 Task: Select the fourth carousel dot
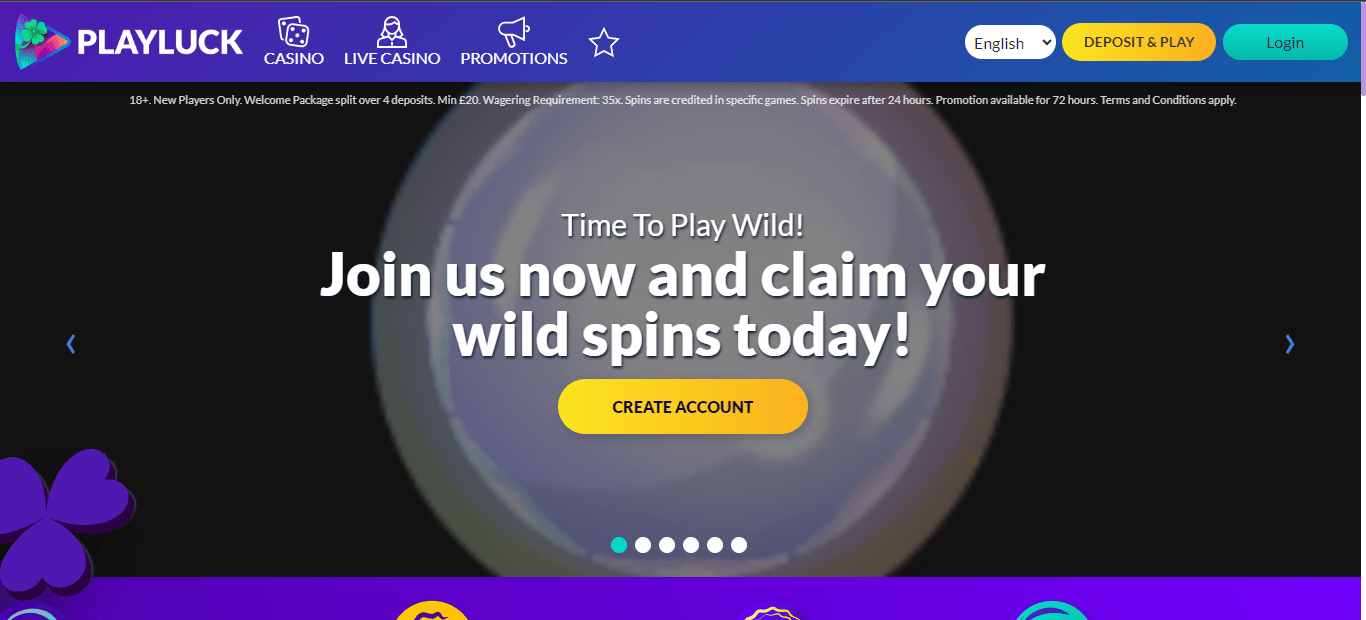click(691, 545)
